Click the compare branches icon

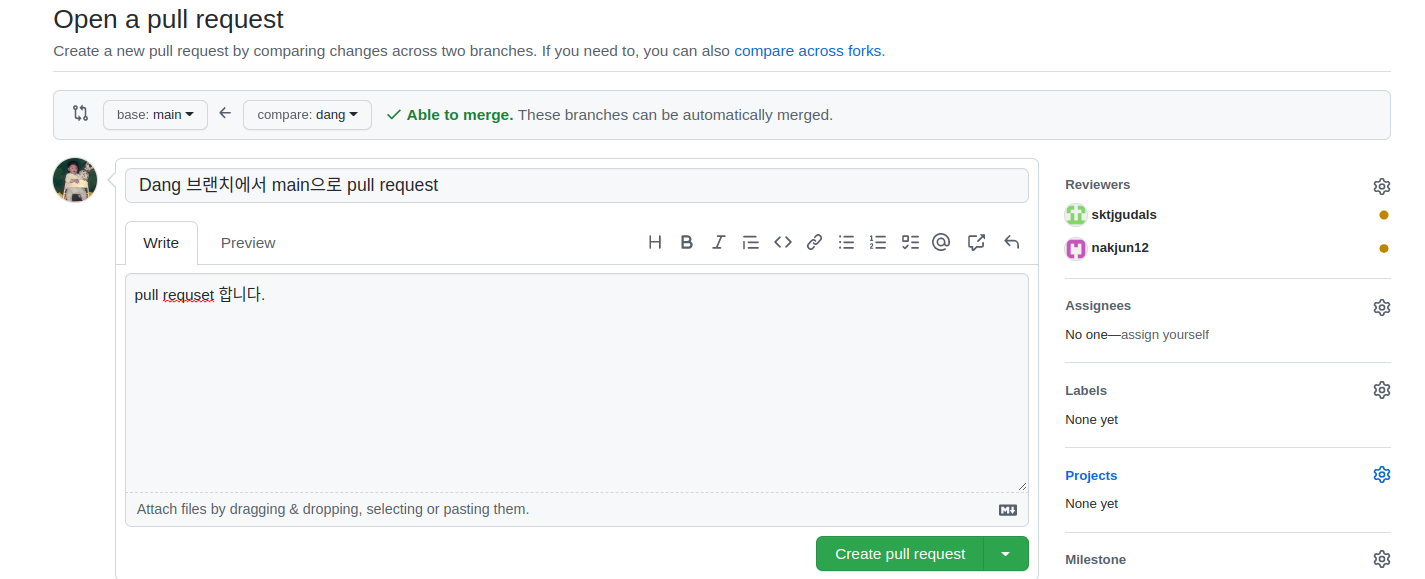[80, 113]
